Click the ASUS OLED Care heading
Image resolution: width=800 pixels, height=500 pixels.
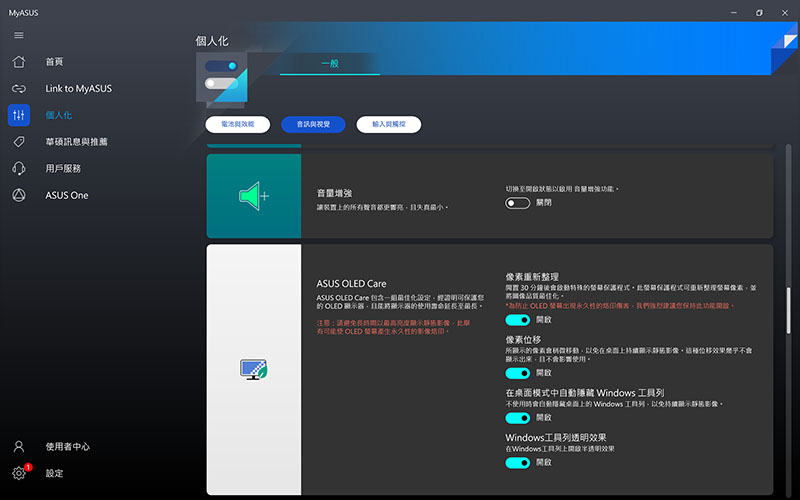(351, 284)
